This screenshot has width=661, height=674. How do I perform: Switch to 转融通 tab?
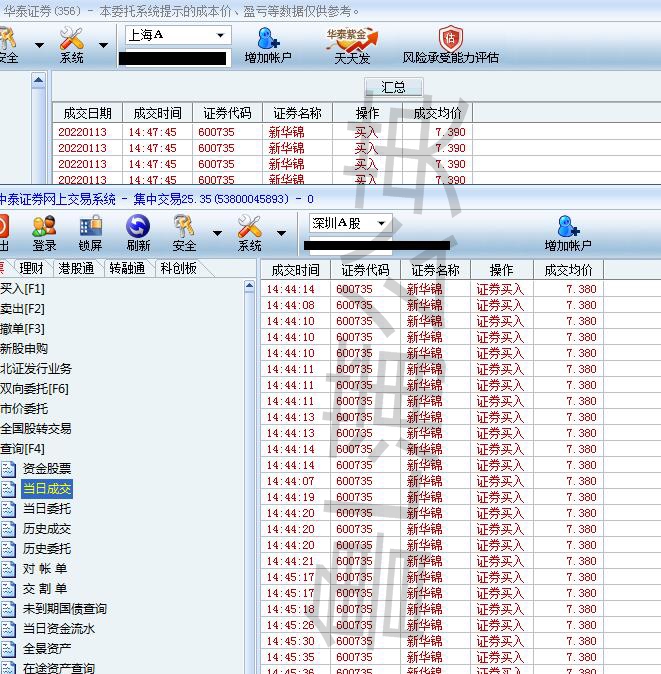pos(127,269)
